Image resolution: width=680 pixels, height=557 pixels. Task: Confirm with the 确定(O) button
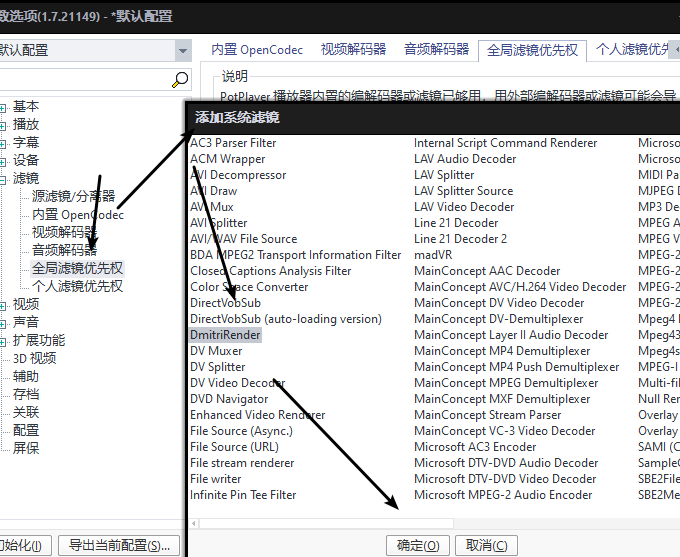(x=418, y=545)
